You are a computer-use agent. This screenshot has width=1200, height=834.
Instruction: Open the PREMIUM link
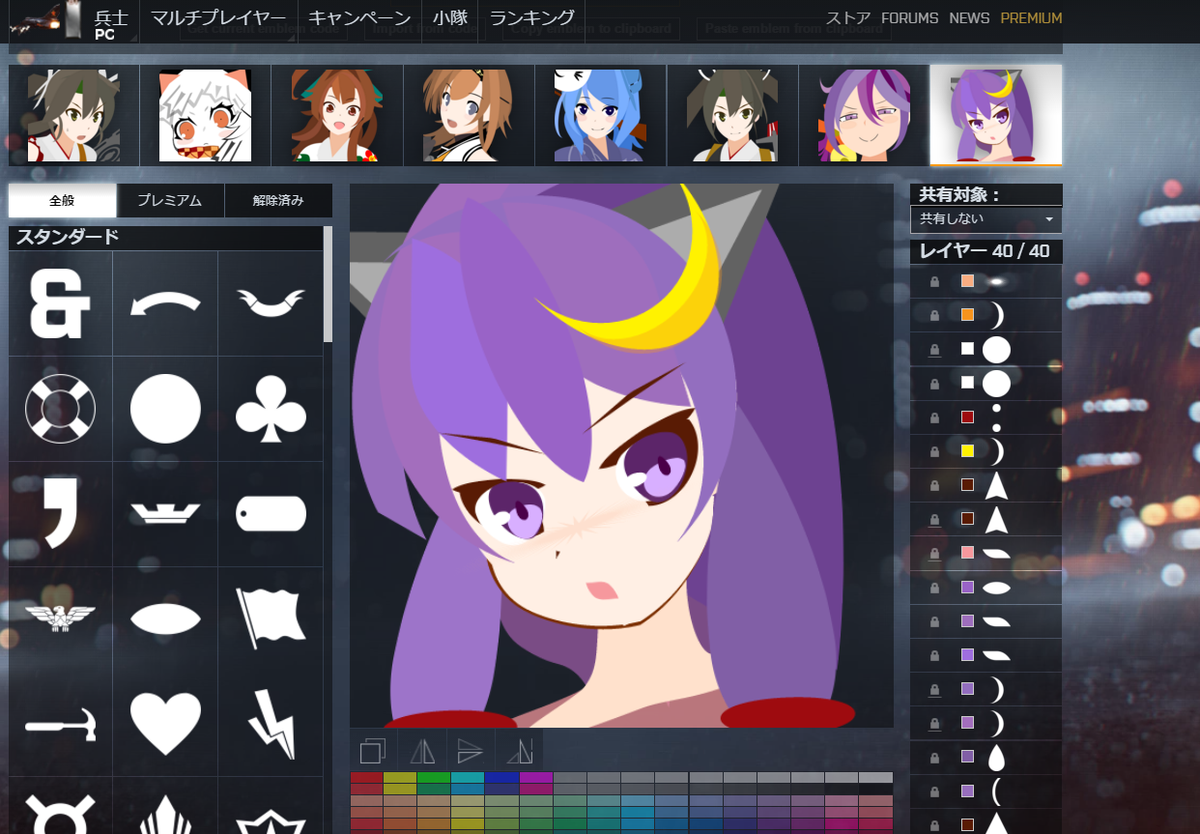coord(1031,18)
